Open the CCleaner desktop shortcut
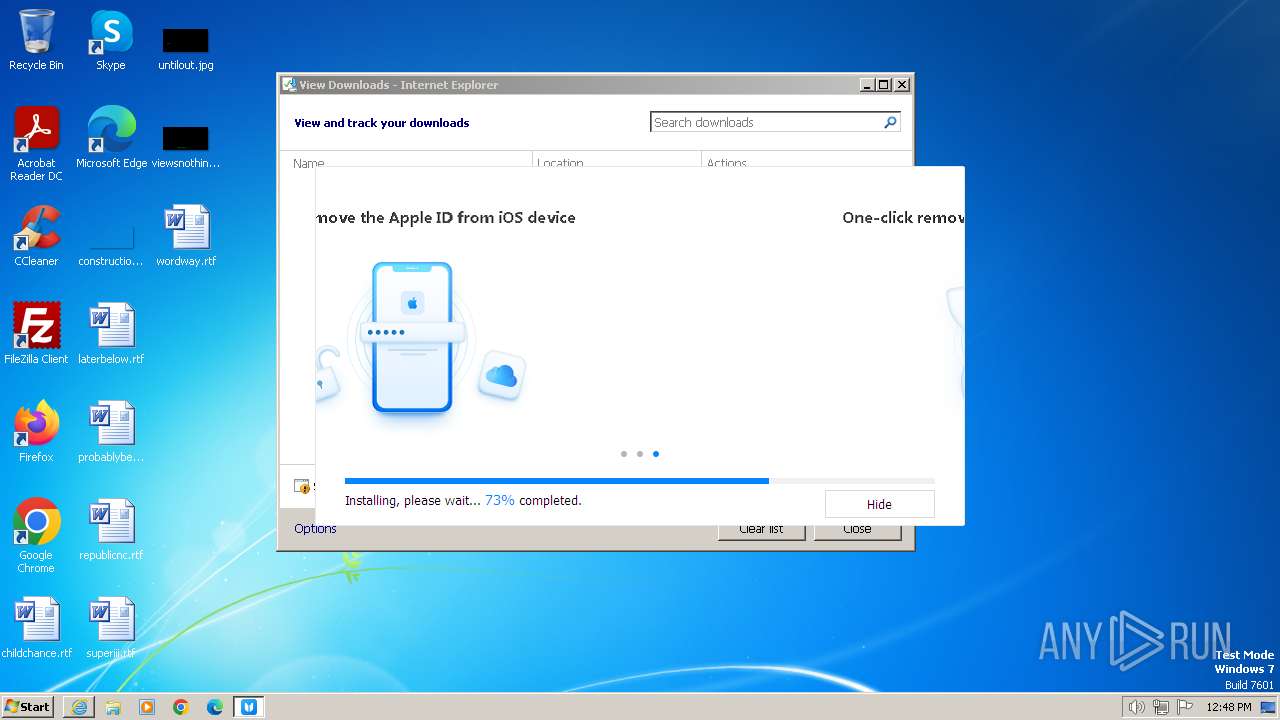Screen dimensions: 1280x720 coord(36,236)
